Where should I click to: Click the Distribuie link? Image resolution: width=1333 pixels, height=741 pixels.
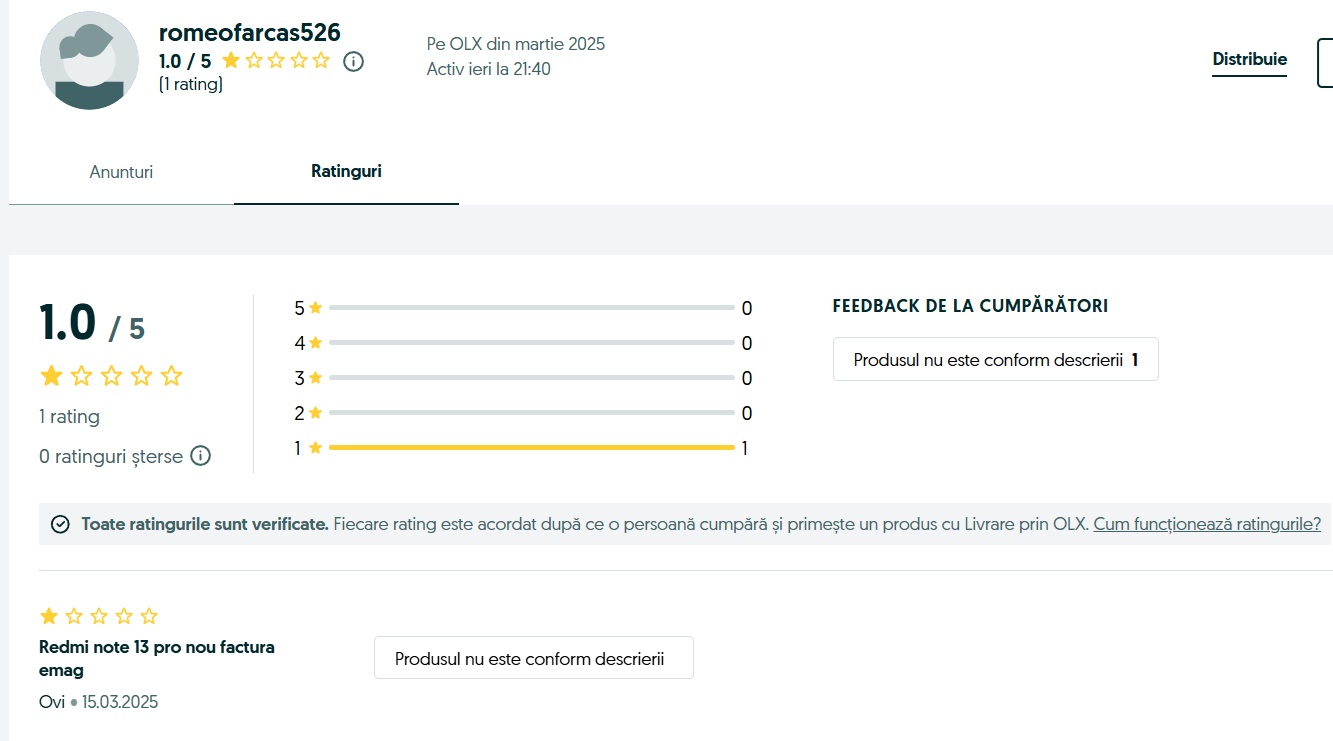pos(1249,59)
